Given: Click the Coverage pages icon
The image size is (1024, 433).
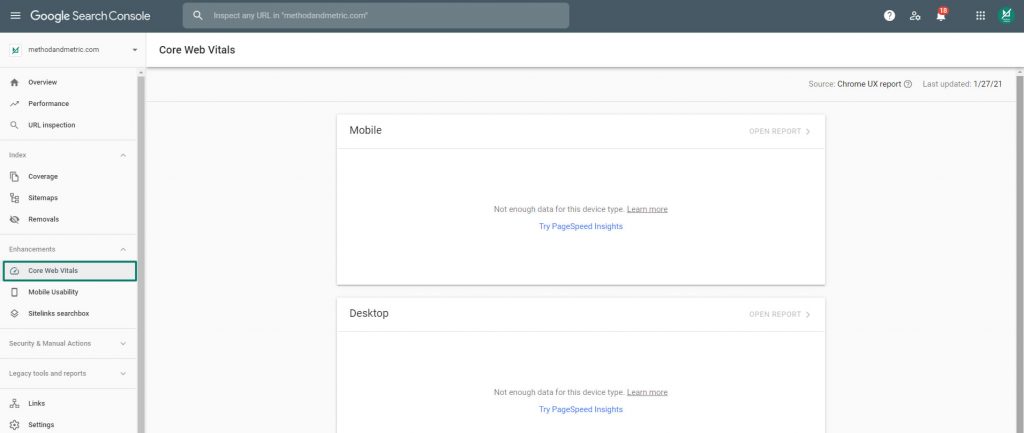Looking at the screenshot, I should click(x=14, y=176).
